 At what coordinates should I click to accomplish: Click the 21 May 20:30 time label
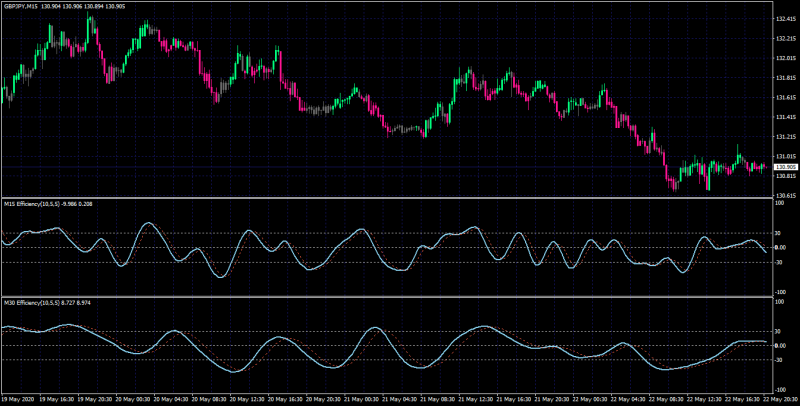click(552, 399)
